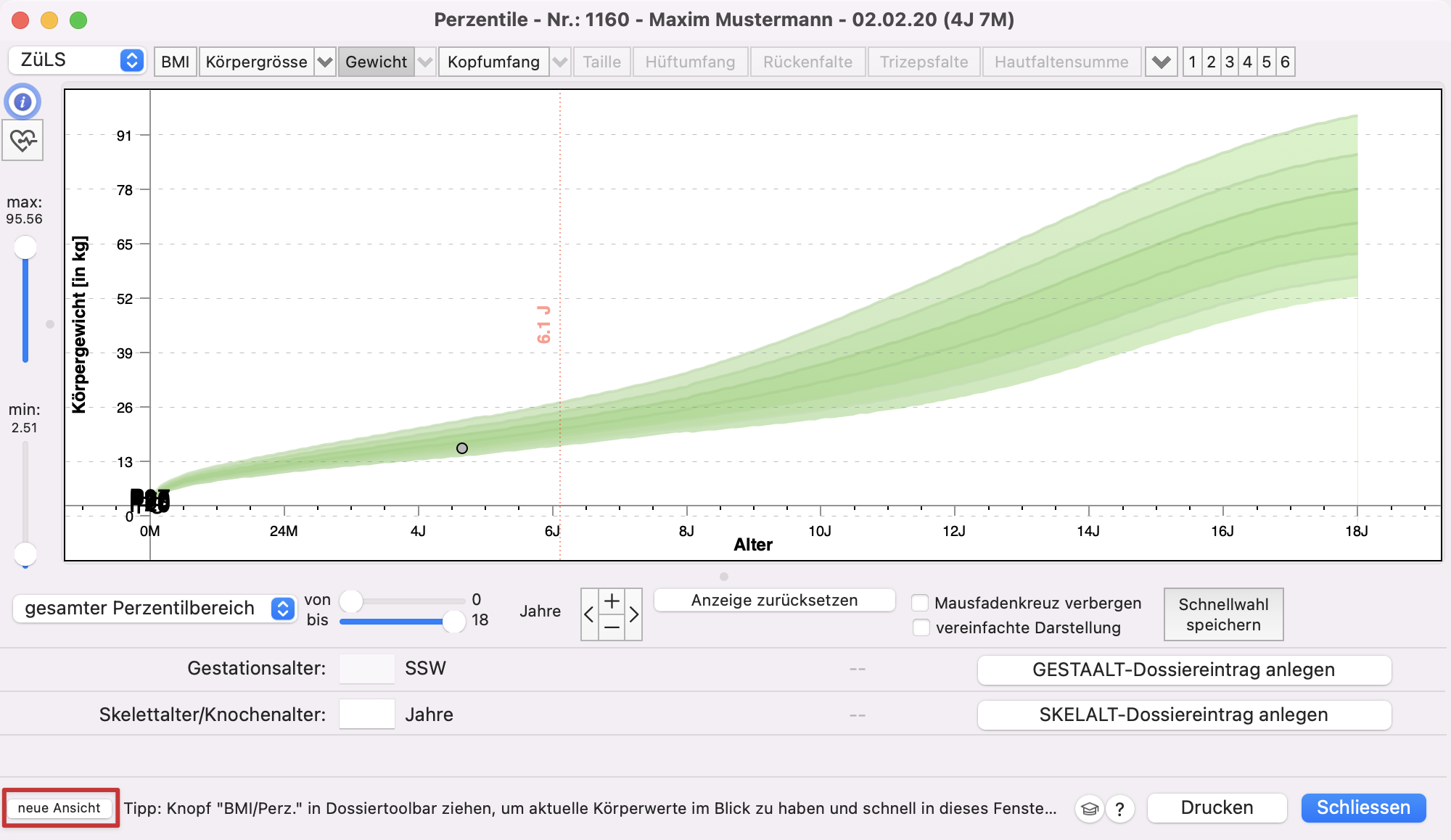The image size is (1451, 840).
Task: Select the Hüftumfang tab
Action: click(690, 62)
